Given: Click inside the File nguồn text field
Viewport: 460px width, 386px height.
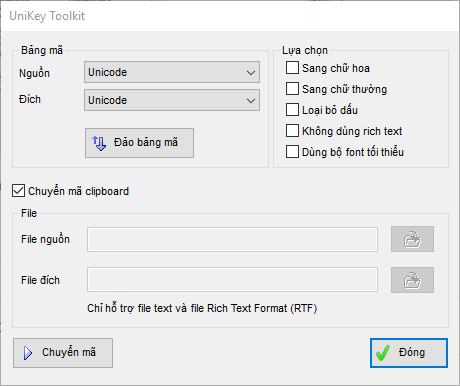Looking at the screenshot, I should [232, 239].
